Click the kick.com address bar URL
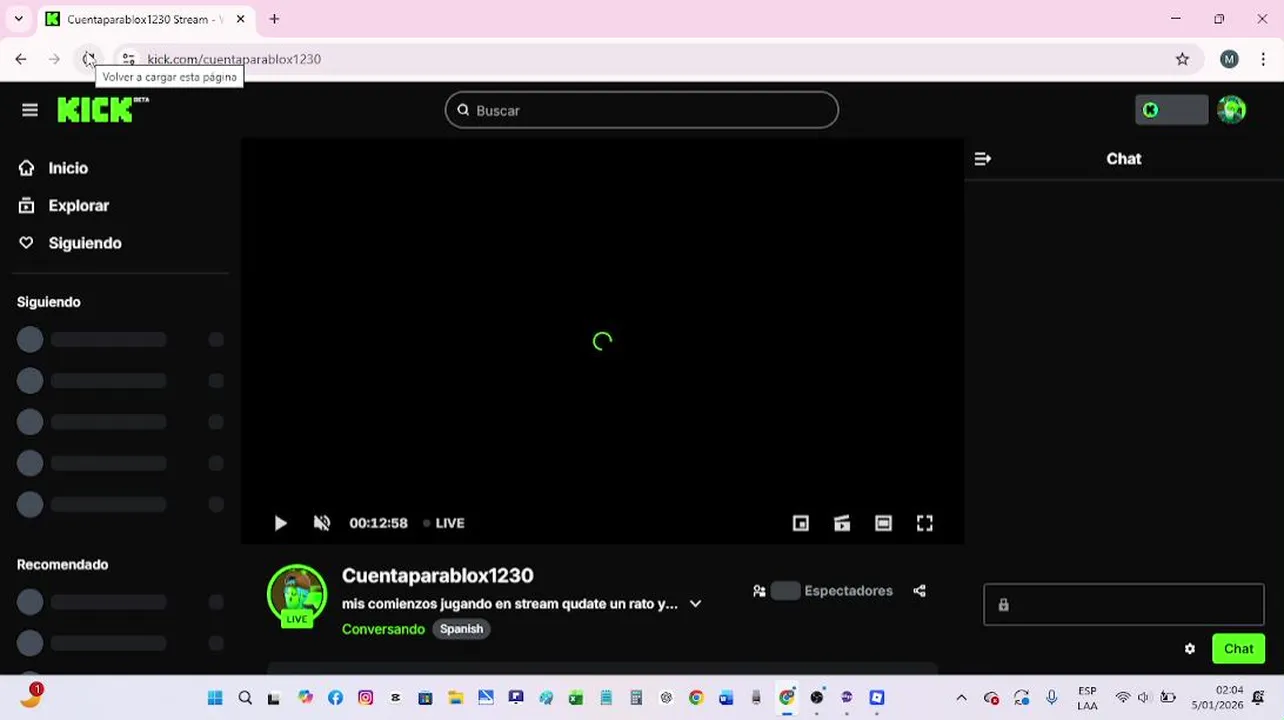This screenshot has width=1284, height=720. [x=234, y=59]
